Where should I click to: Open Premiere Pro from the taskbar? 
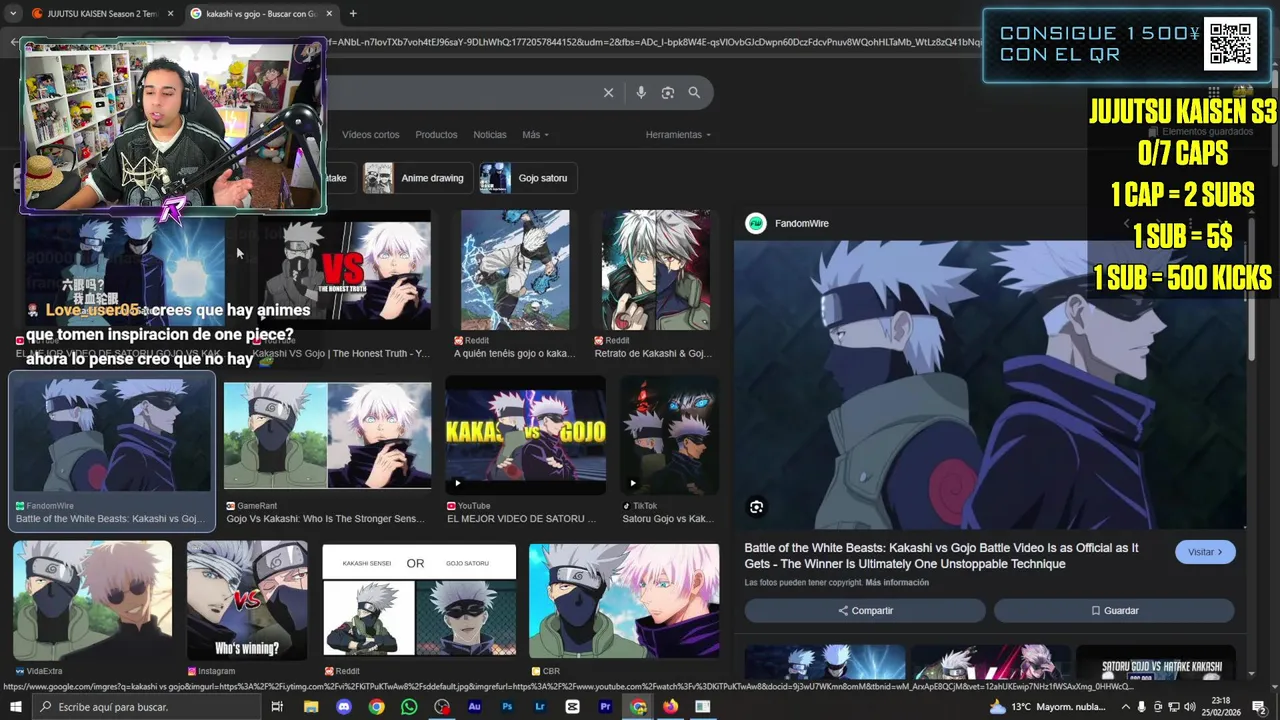(x=605, y=707)
